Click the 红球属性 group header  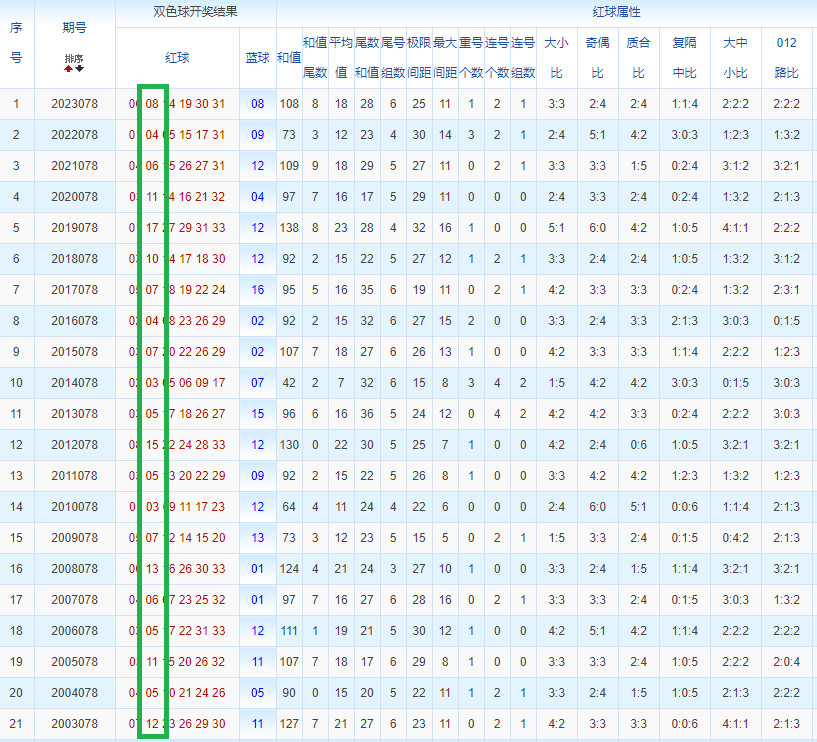coord(616,12)
